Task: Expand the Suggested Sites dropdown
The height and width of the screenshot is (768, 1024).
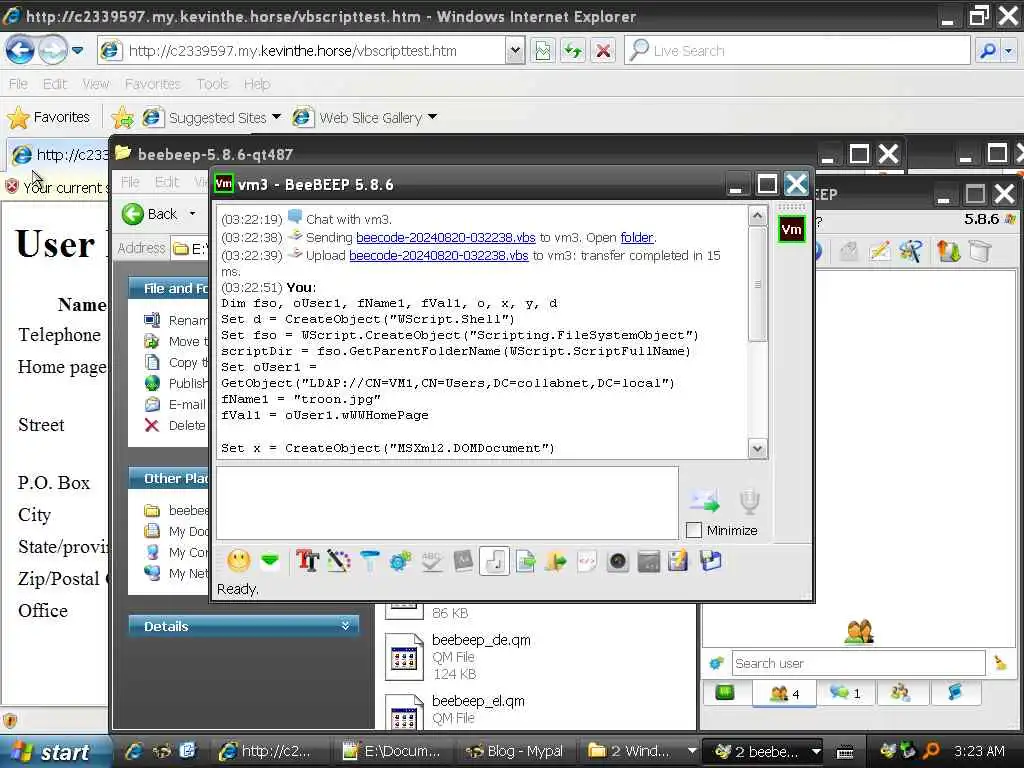Action: pos(276,117)
